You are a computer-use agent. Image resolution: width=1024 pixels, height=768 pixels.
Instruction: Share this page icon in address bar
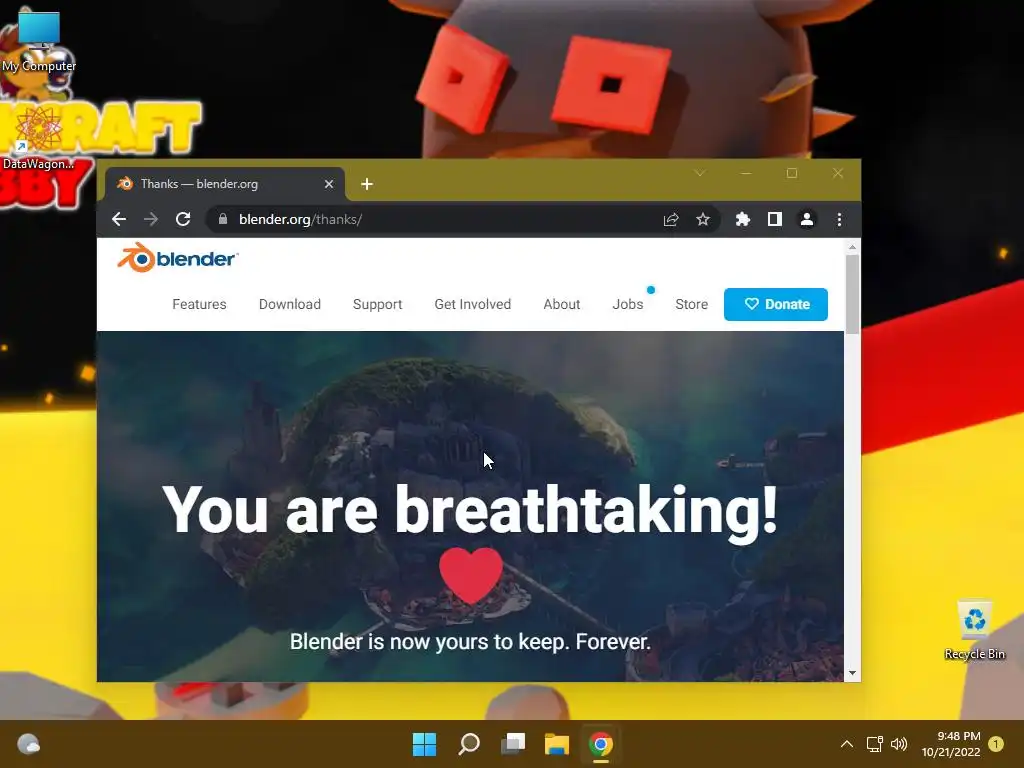671,219
